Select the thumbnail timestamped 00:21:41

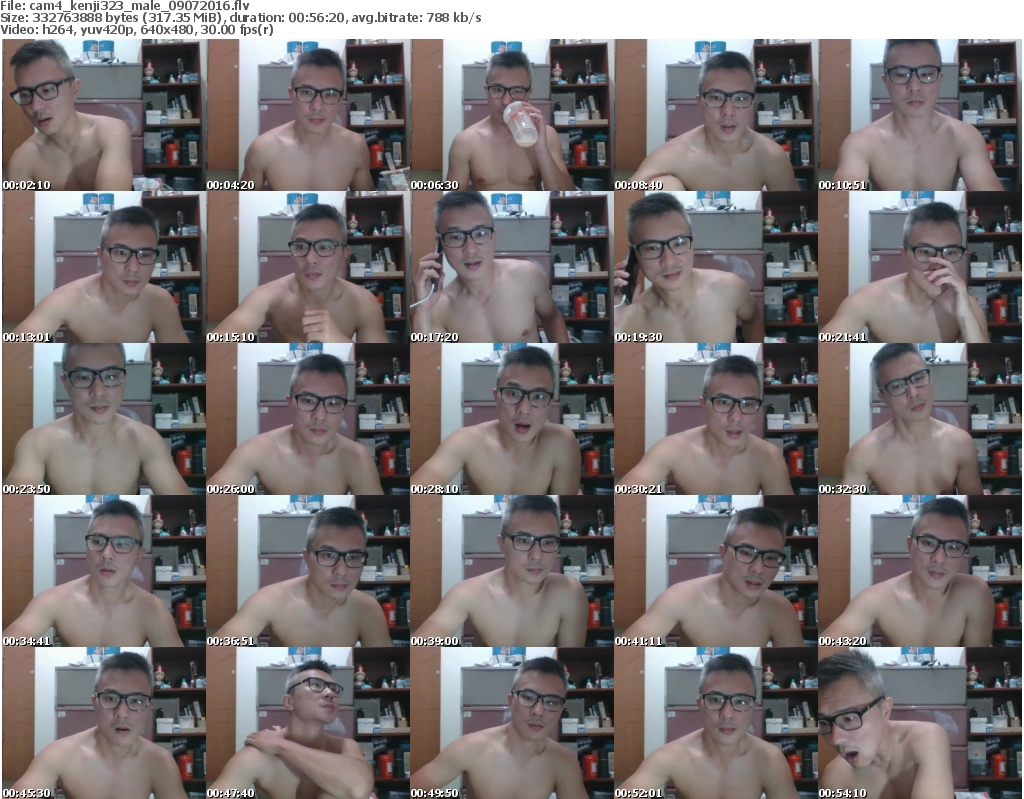[x=920, y=267]
